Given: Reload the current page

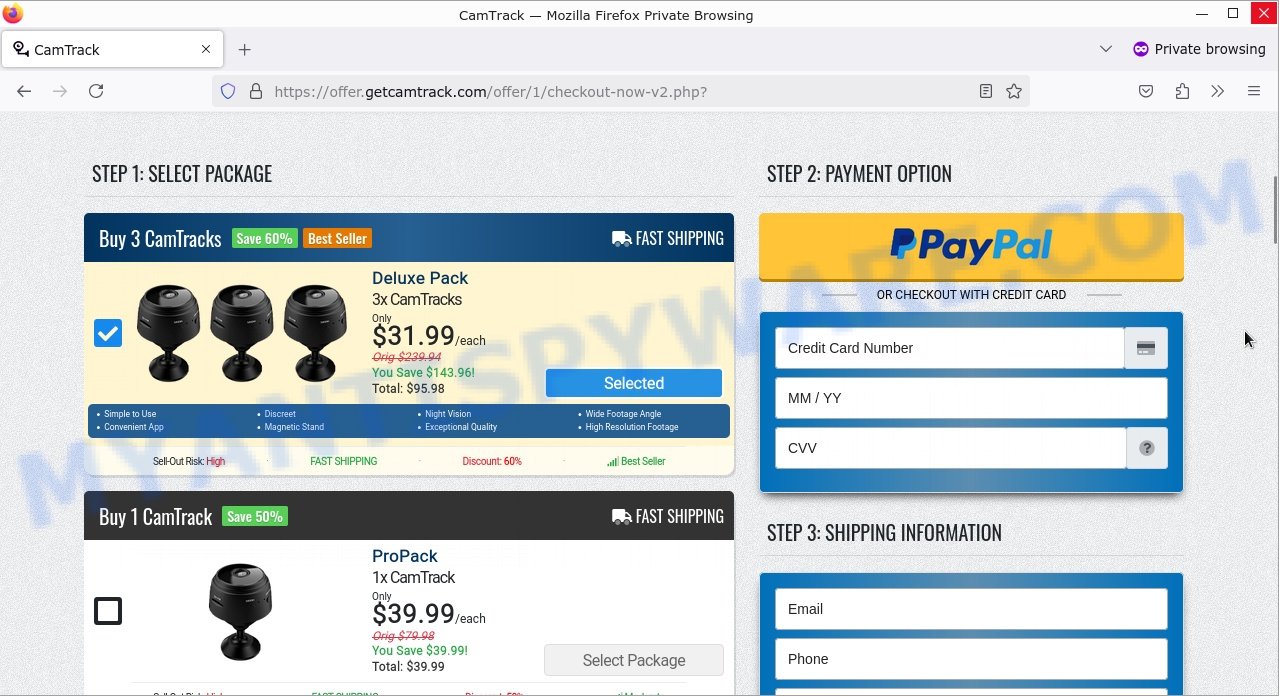Looking at the screenshot, I should [x=96, y=91].
